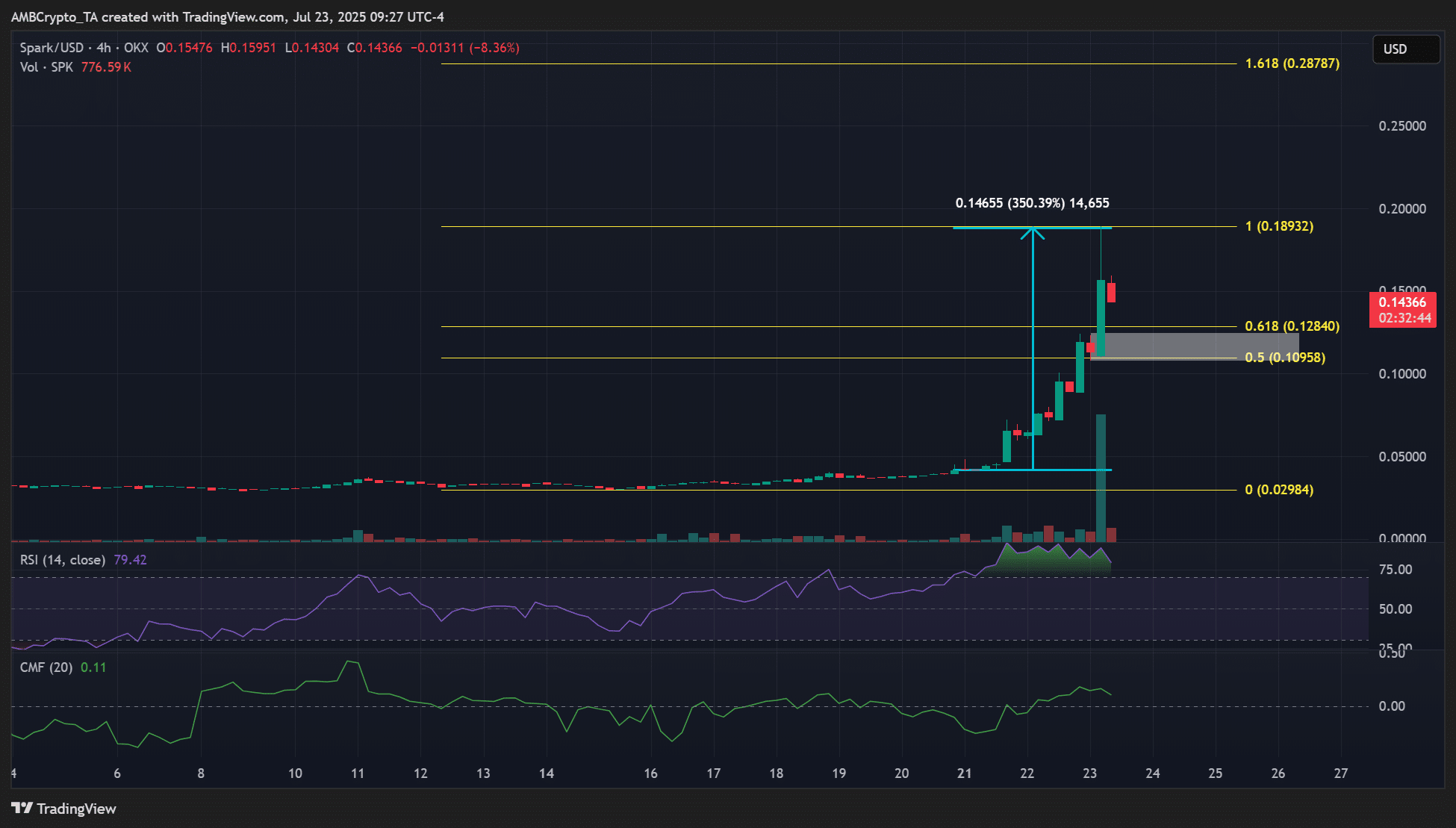Click the RSI 75.00 axis label
The width and height of the screenshot is (1456, 828).
(1396, 570)
